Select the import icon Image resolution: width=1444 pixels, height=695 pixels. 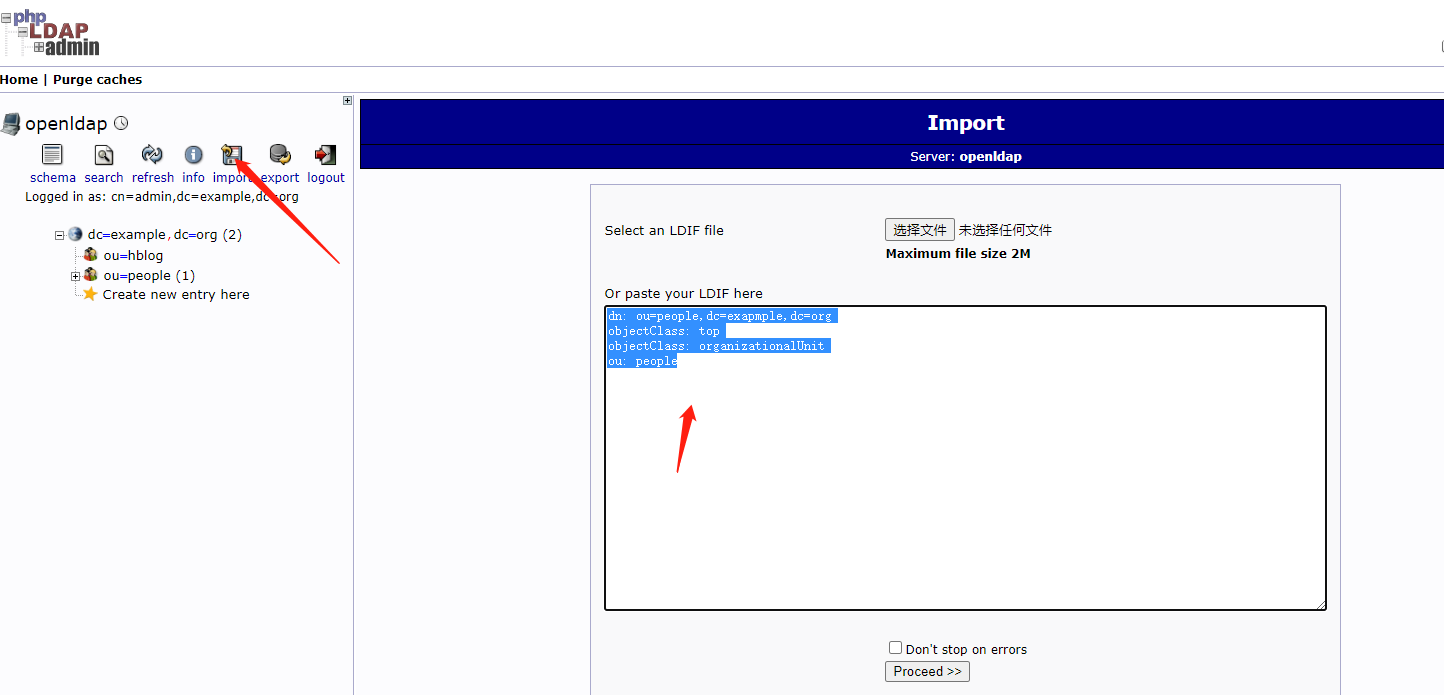coord(232,155)
